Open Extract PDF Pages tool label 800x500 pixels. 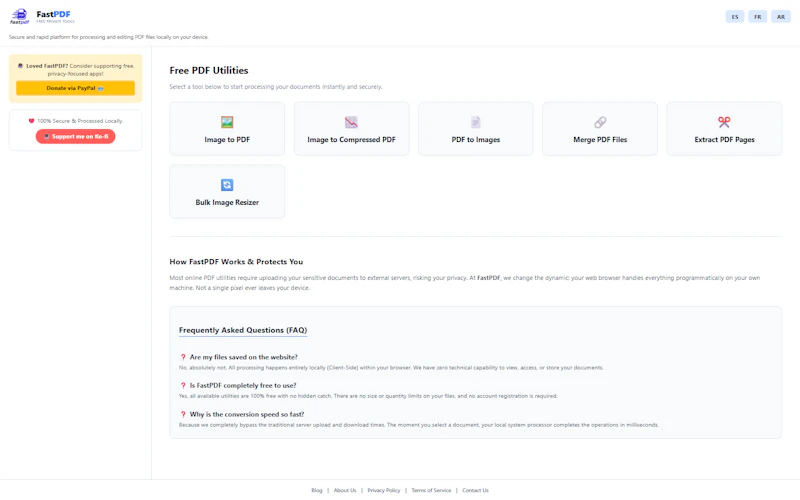click(724, 139)
